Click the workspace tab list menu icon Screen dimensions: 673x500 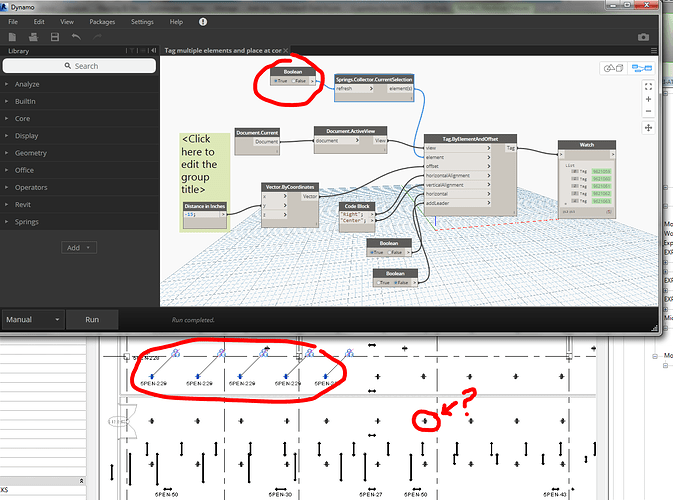pos(654,51)
